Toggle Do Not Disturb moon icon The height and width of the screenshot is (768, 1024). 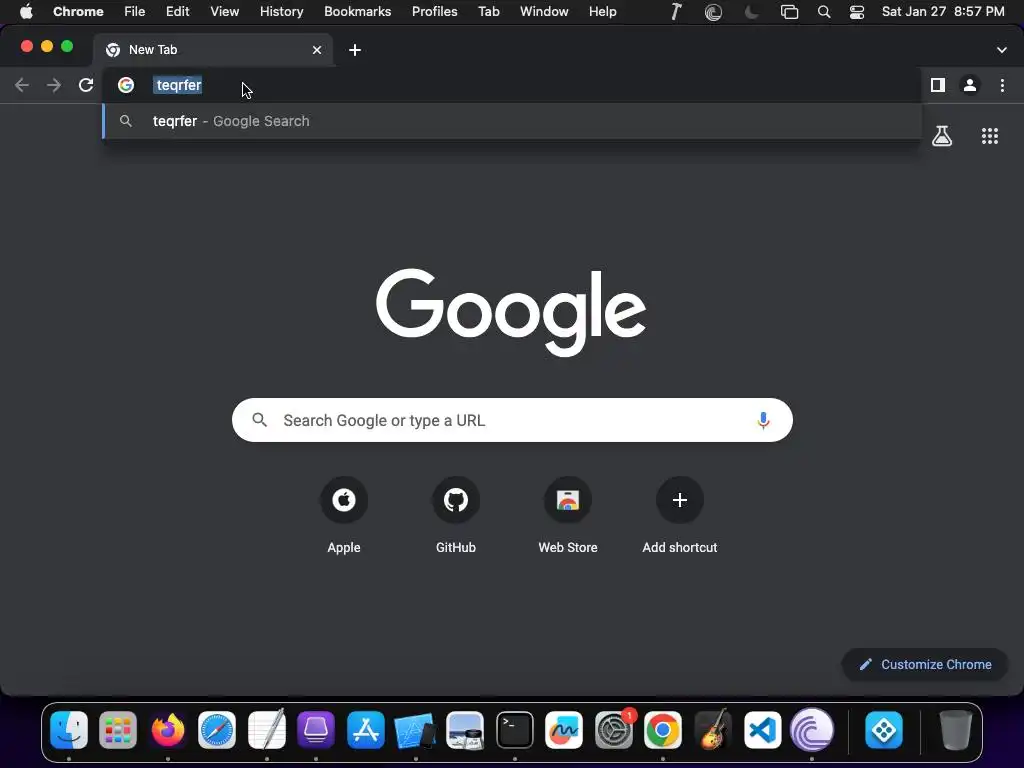(x=752, y=12)
